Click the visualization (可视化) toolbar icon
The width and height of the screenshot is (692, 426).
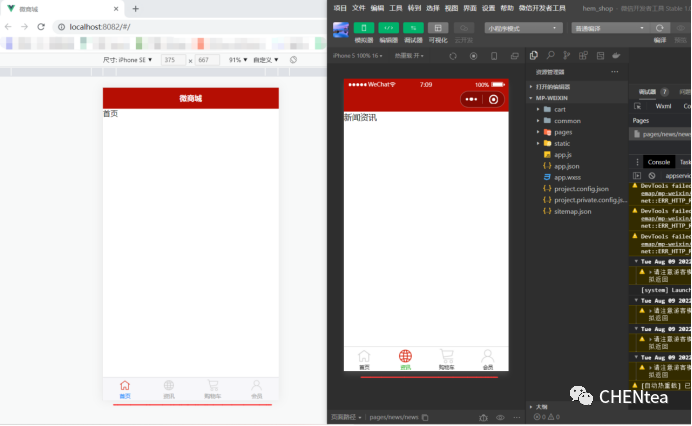(x=438, y=28)
